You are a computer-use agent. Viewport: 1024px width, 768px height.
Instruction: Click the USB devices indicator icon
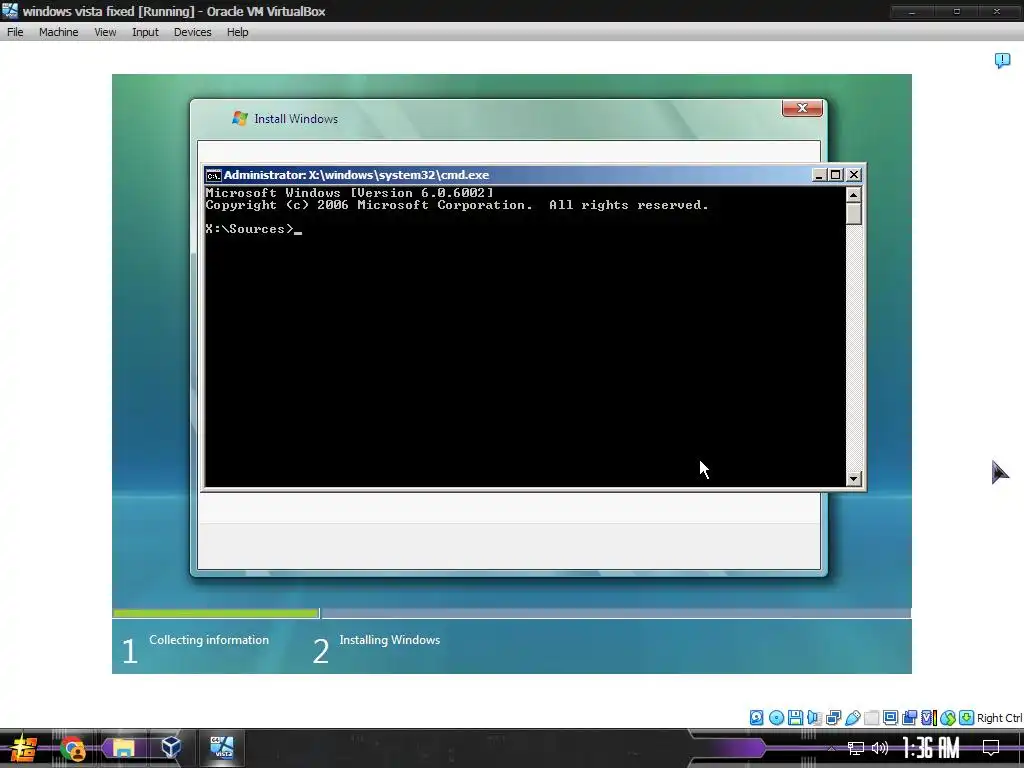coord(852,718)
